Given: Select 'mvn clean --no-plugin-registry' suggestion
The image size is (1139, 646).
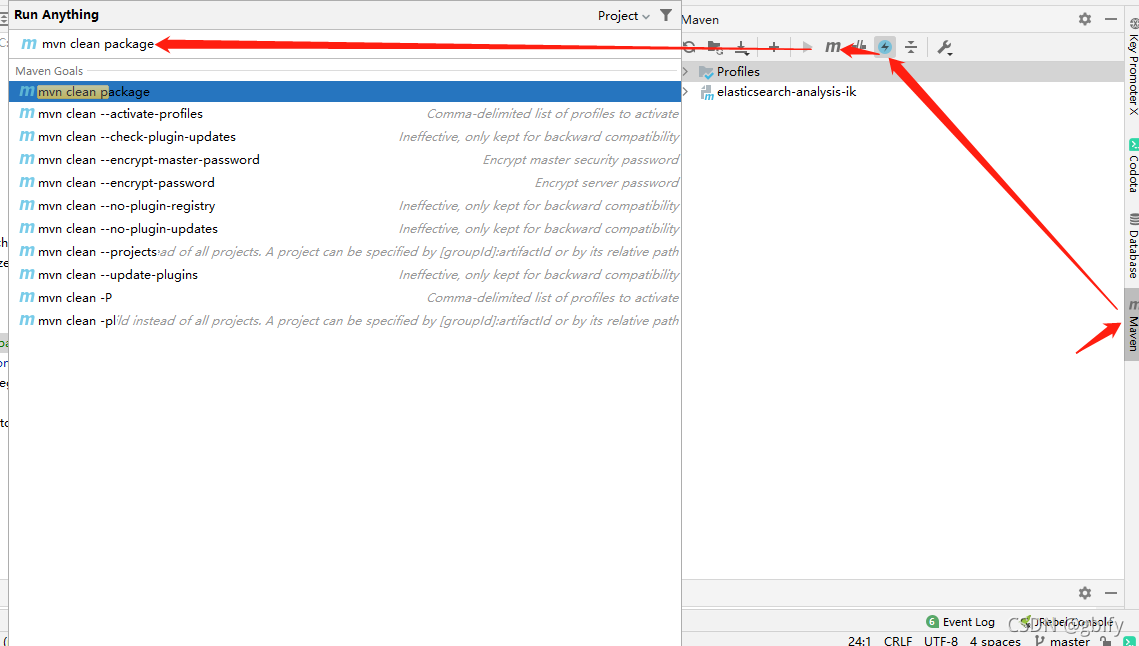Looking at the screenshot, I should (345, 206).
